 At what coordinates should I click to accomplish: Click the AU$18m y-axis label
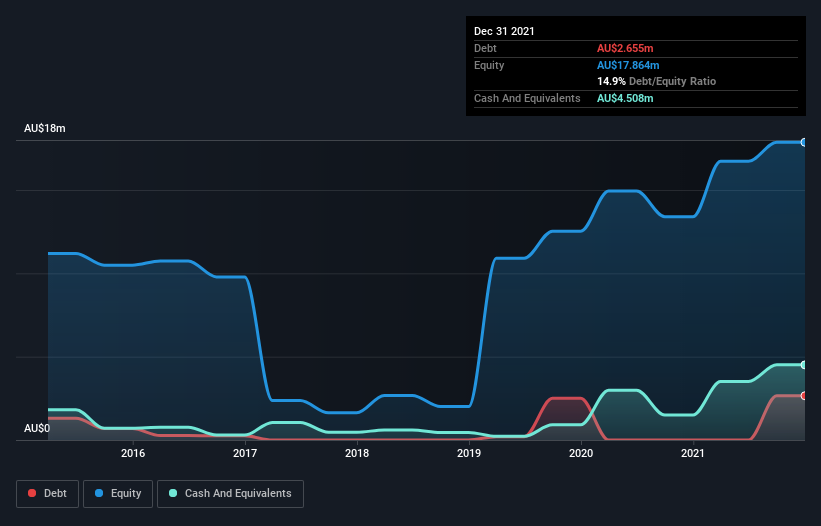pos(45,128)
